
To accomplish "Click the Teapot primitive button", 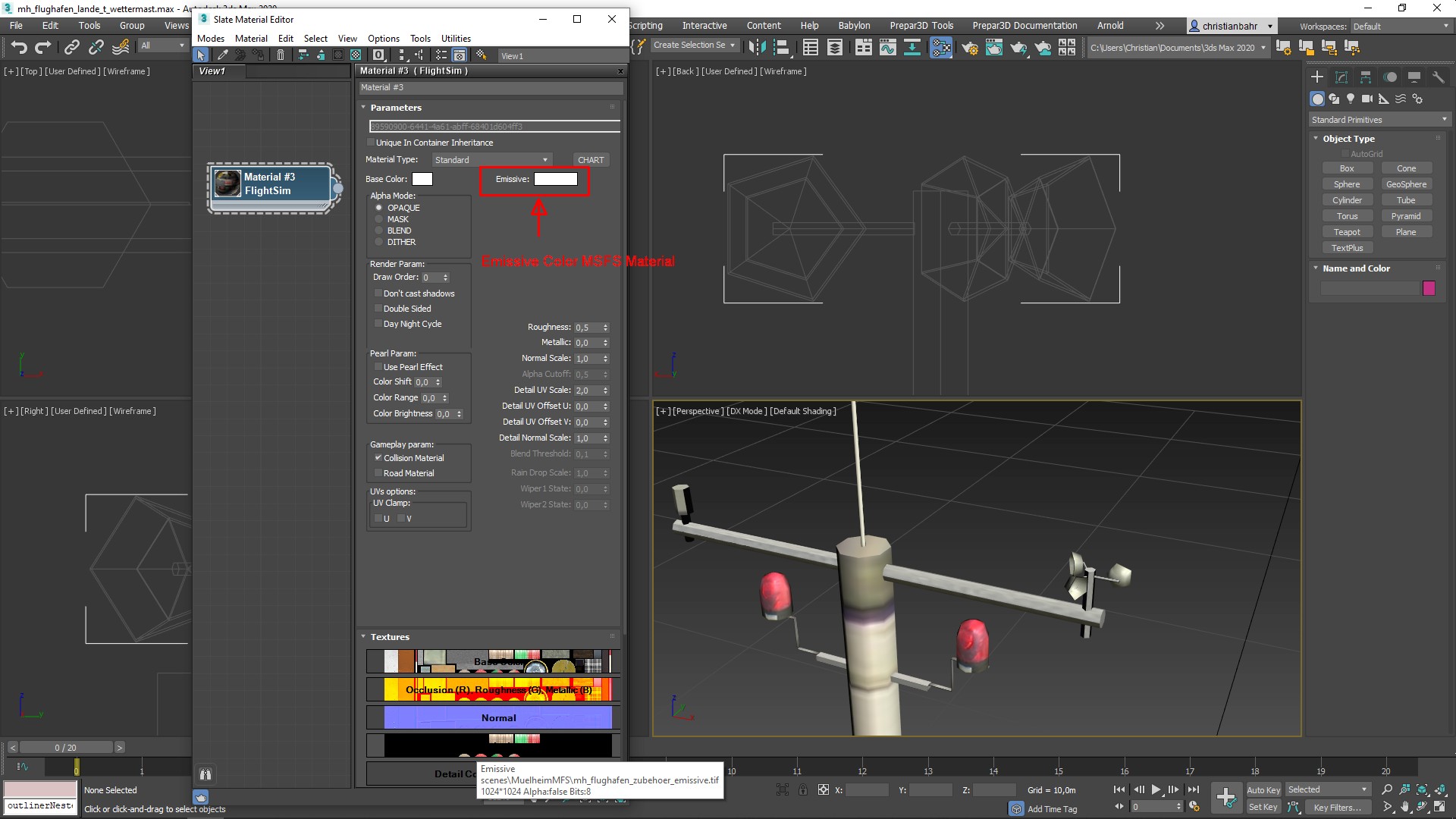I will click(x=1347, y=232).
